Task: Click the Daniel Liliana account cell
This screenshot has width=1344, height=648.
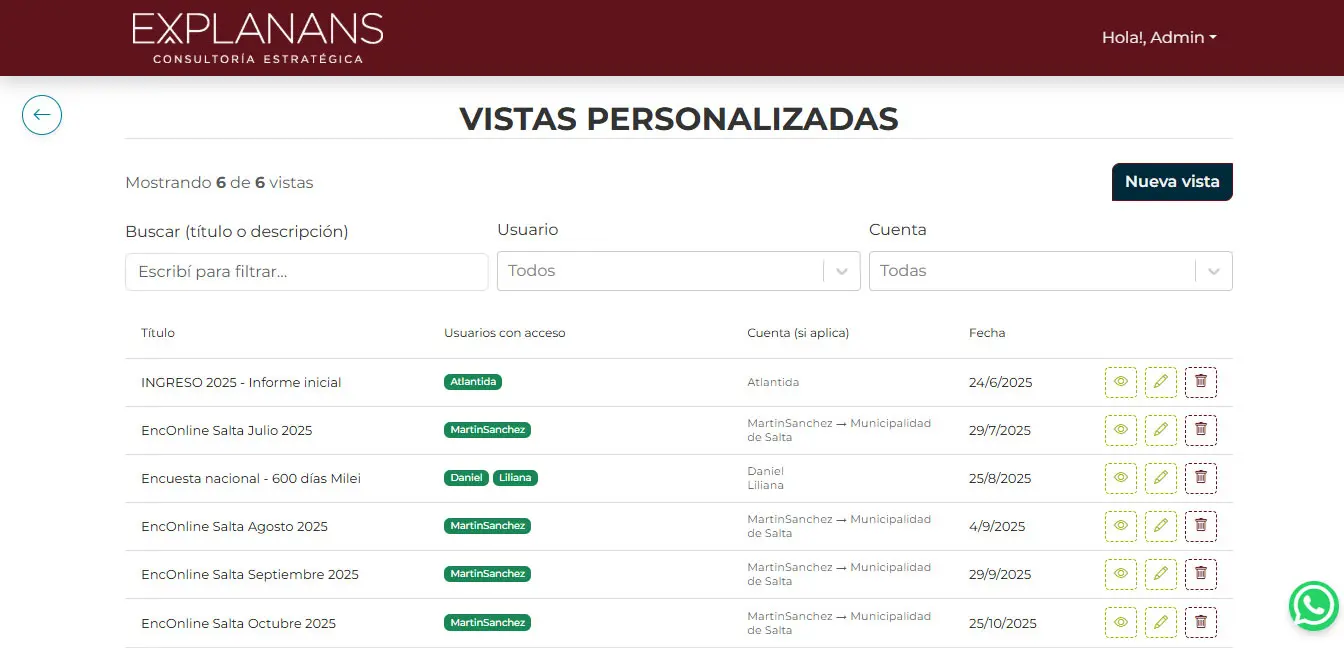Action: (x=766, y=478)
